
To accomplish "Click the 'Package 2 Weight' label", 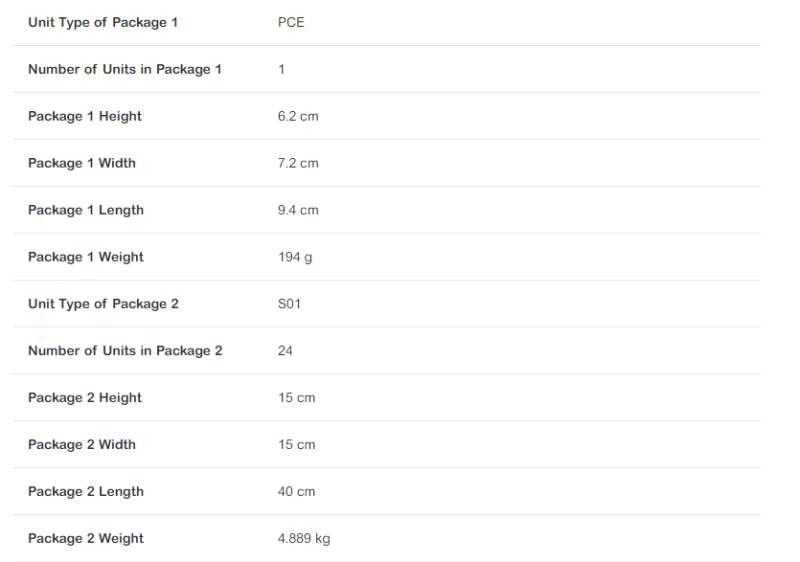I will [86, 539].
